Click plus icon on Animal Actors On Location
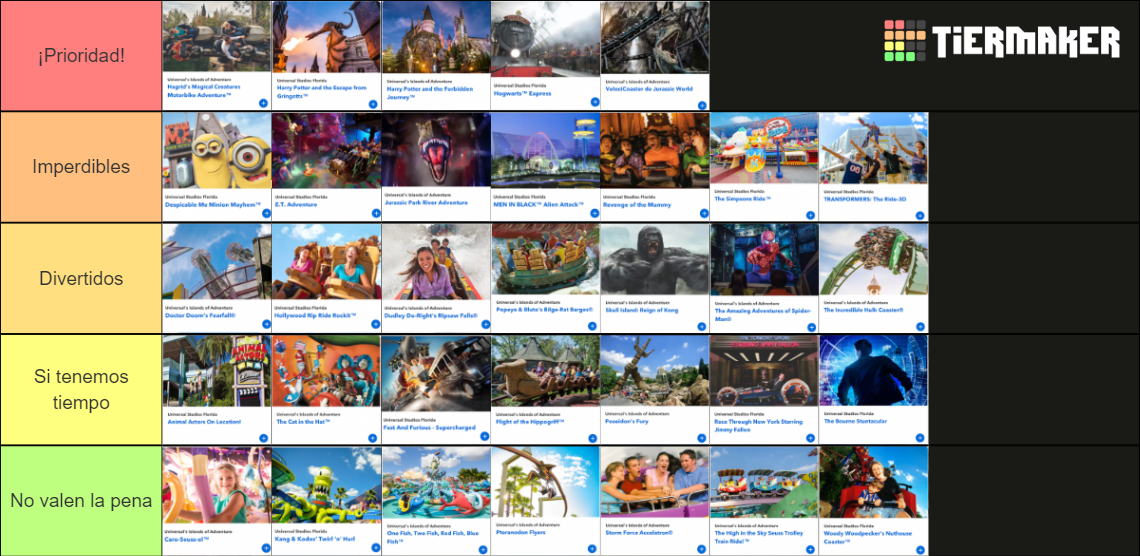 (263, 438)
